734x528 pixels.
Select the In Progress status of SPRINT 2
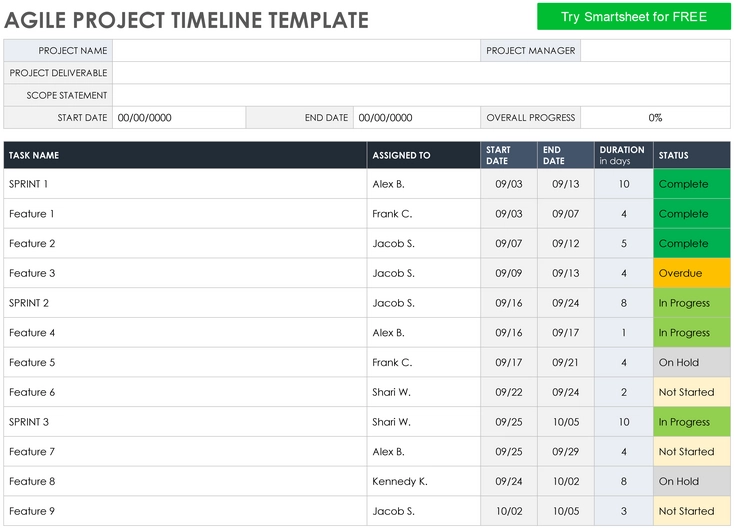pyautogui.click(x=692, y=303)
